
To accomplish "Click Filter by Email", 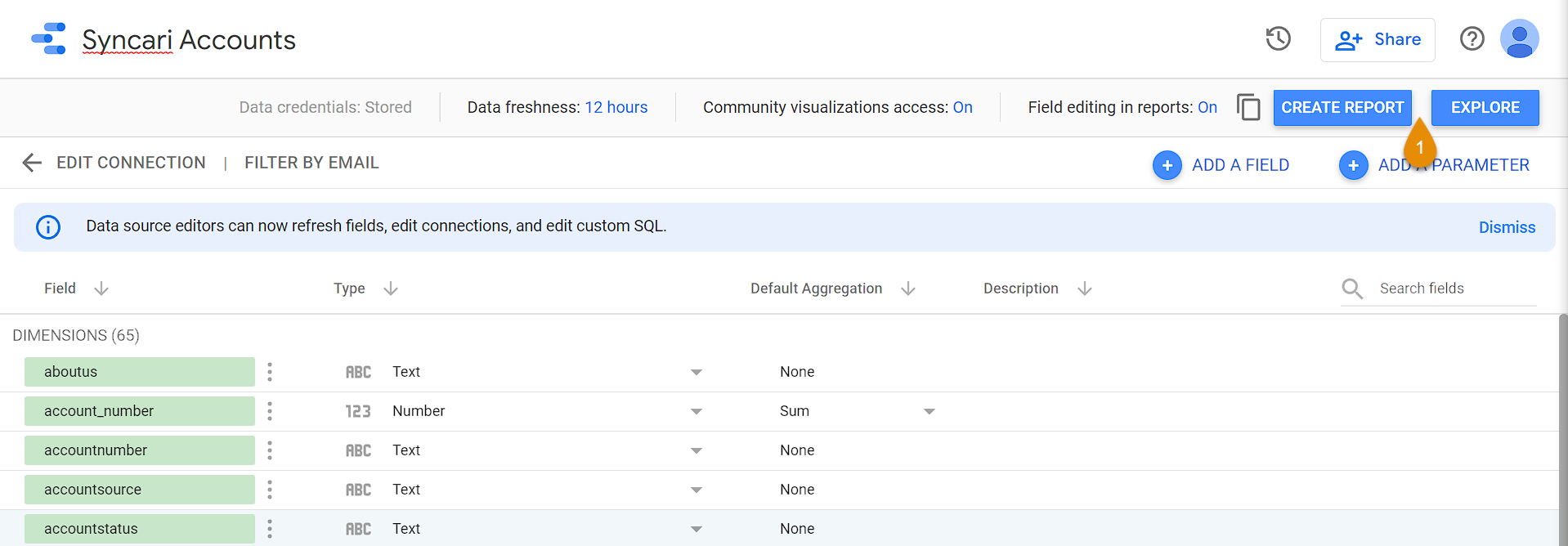I will click(x=311, y=163).
